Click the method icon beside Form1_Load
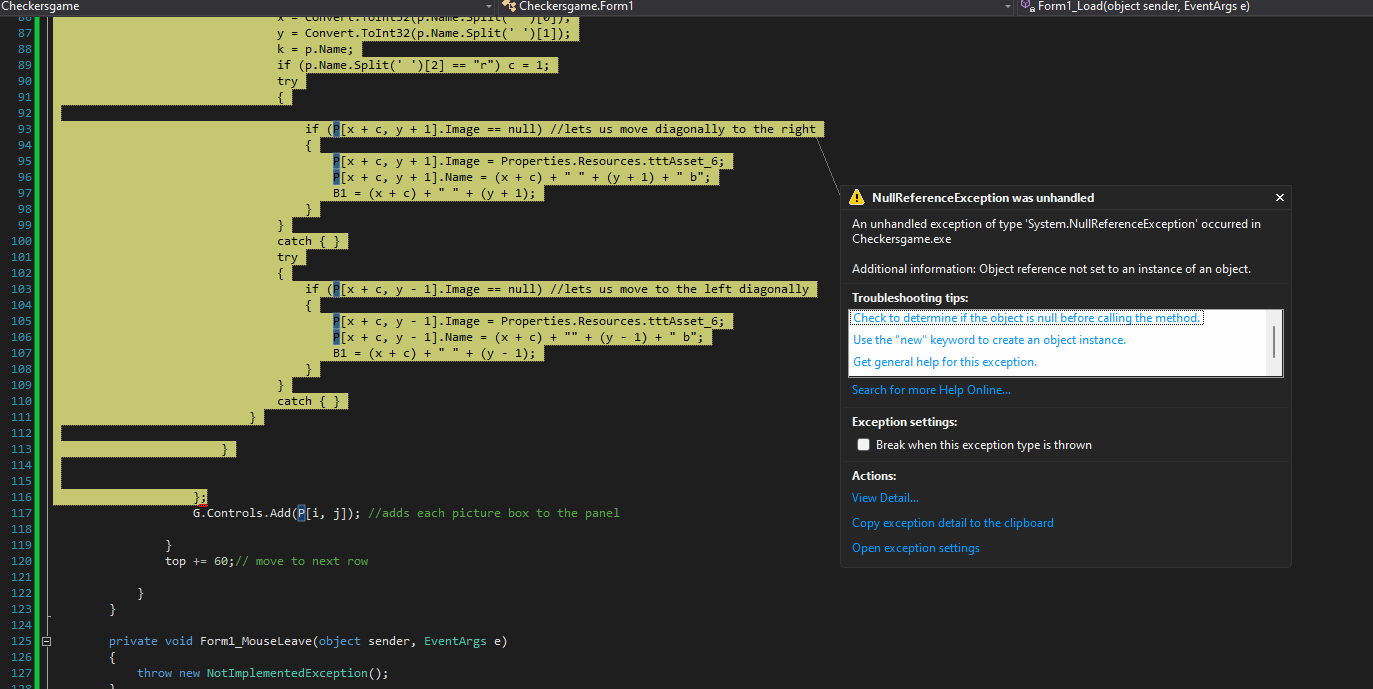The height and width of the screenshot is (689, 1373). [1026, 6]
